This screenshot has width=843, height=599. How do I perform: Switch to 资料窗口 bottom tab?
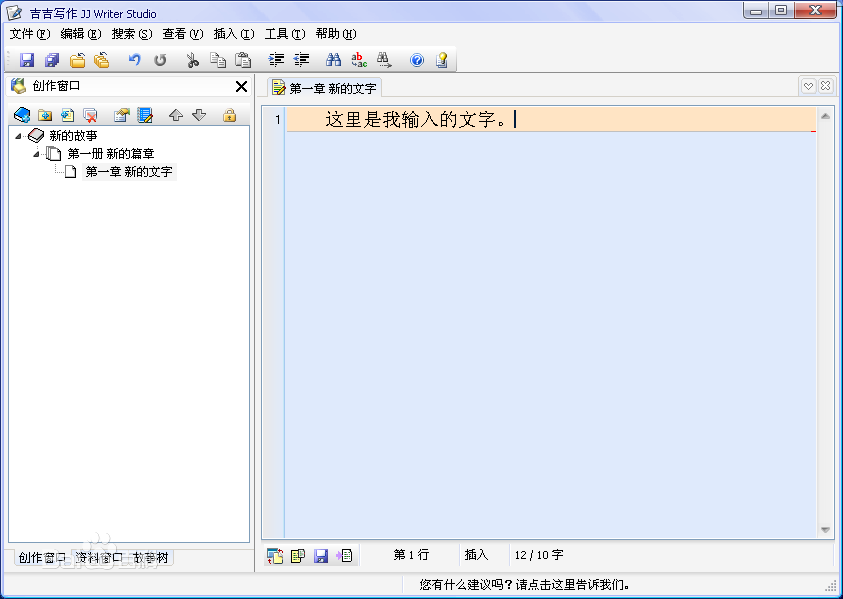99,558
